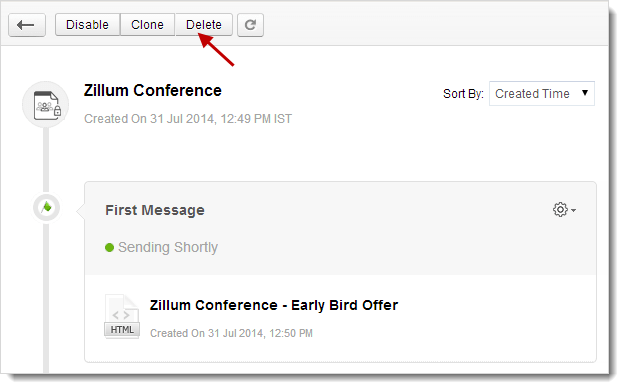This screenshot has width=624, height=389.
Task: Clone this autoresponder
Action: point(147,25)
